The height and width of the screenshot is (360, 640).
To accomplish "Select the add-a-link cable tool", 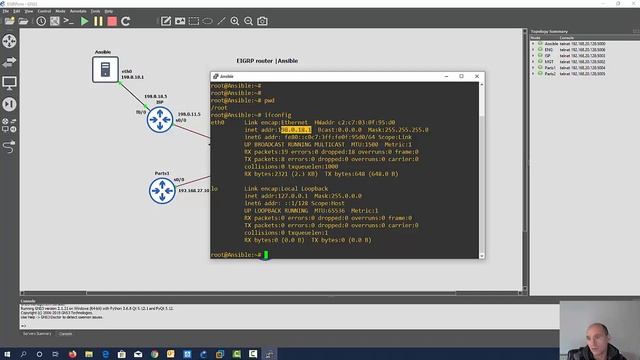I will pos(9,146).
